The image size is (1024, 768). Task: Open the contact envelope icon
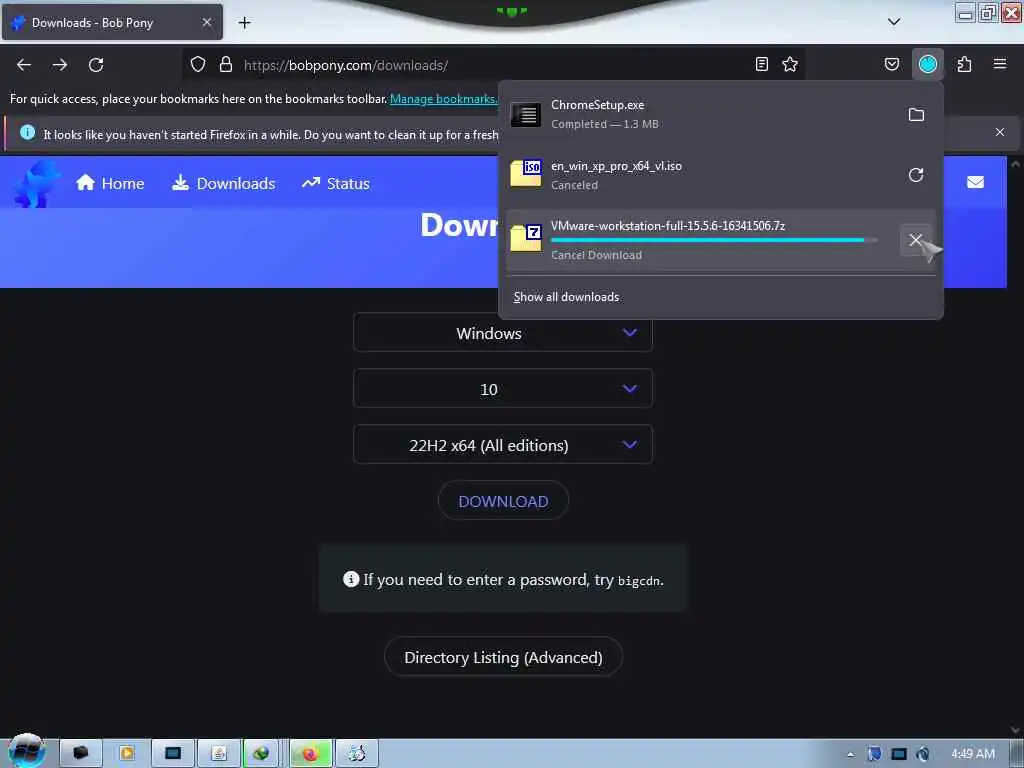click(x=975, y=182)
